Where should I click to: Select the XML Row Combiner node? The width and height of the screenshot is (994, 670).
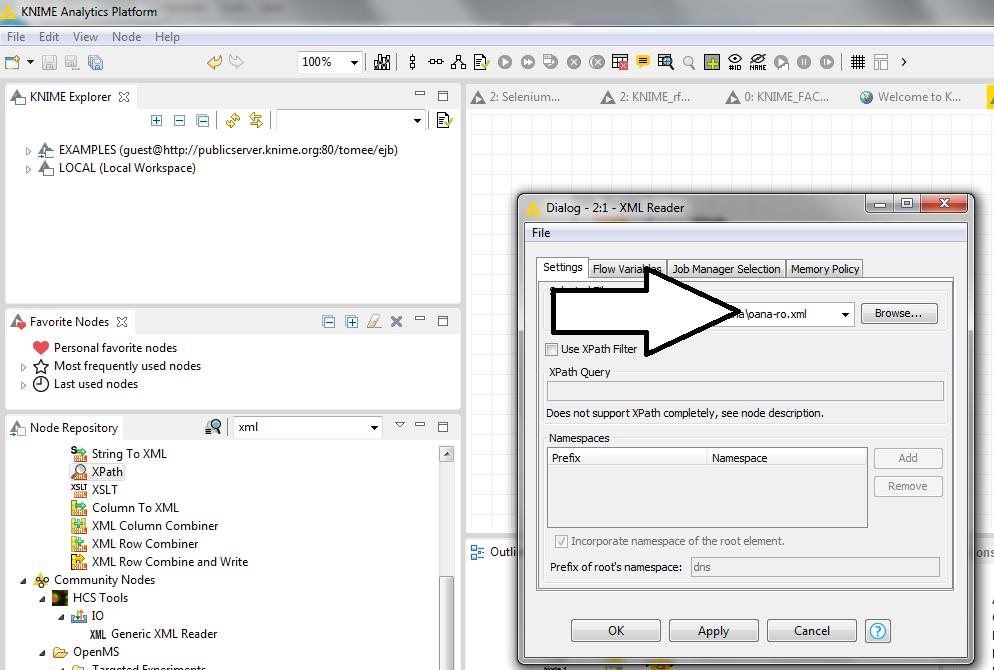(x=145, y=544)
